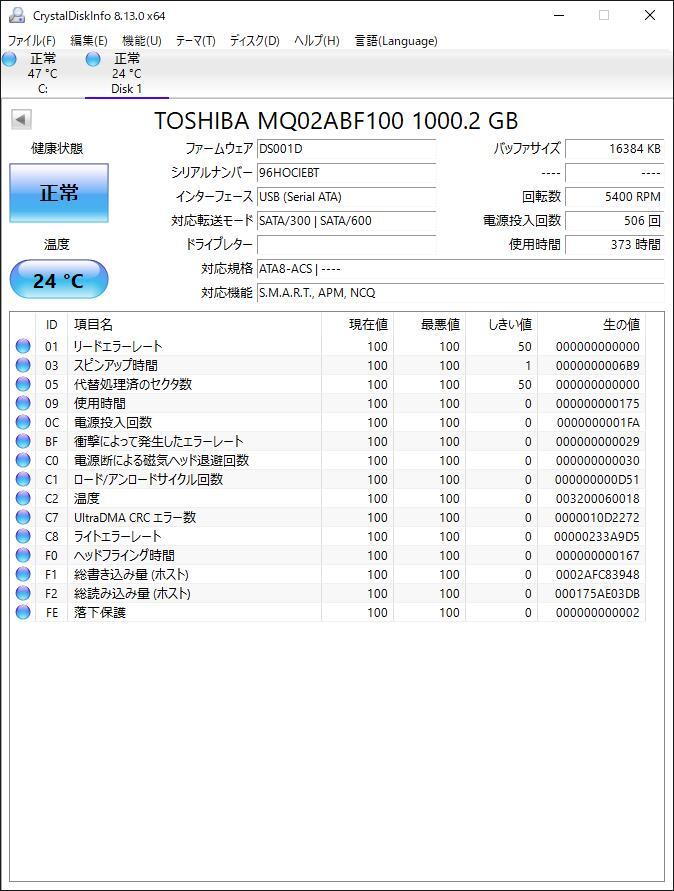Viewport: 674px width, 891px height.
Task: Click the status icon for 落下保護
Action: [23, 613]
